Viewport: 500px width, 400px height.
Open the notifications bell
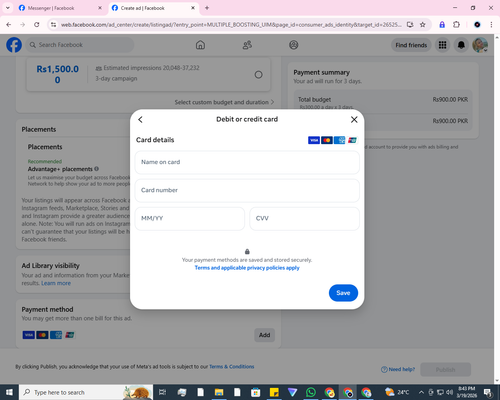point(461,45)
